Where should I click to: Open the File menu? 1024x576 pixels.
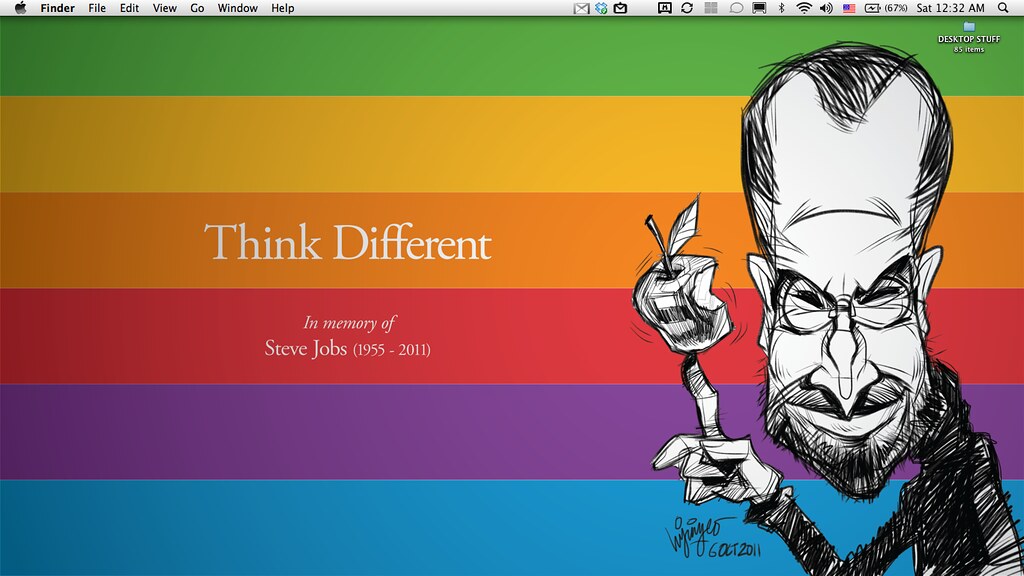point(96,8)
